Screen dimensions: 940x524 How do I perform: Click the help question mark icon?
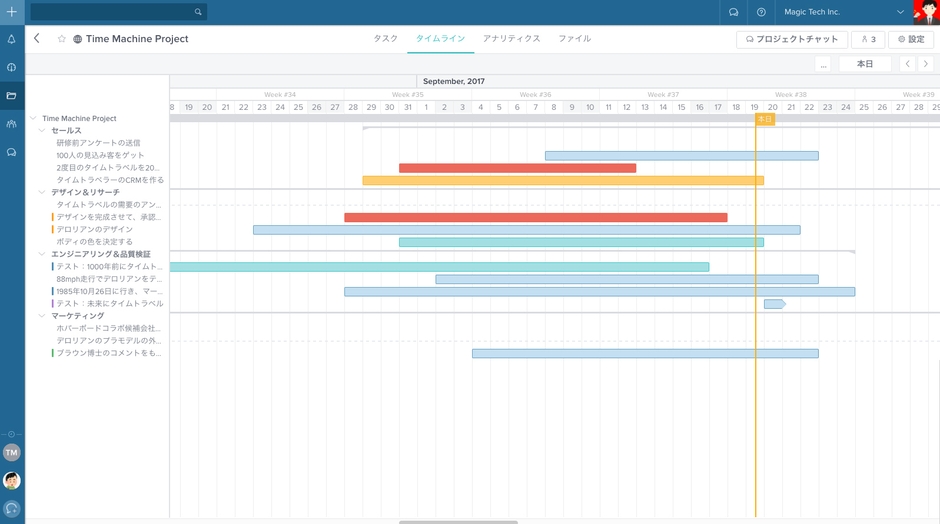(x=761, y=12)
